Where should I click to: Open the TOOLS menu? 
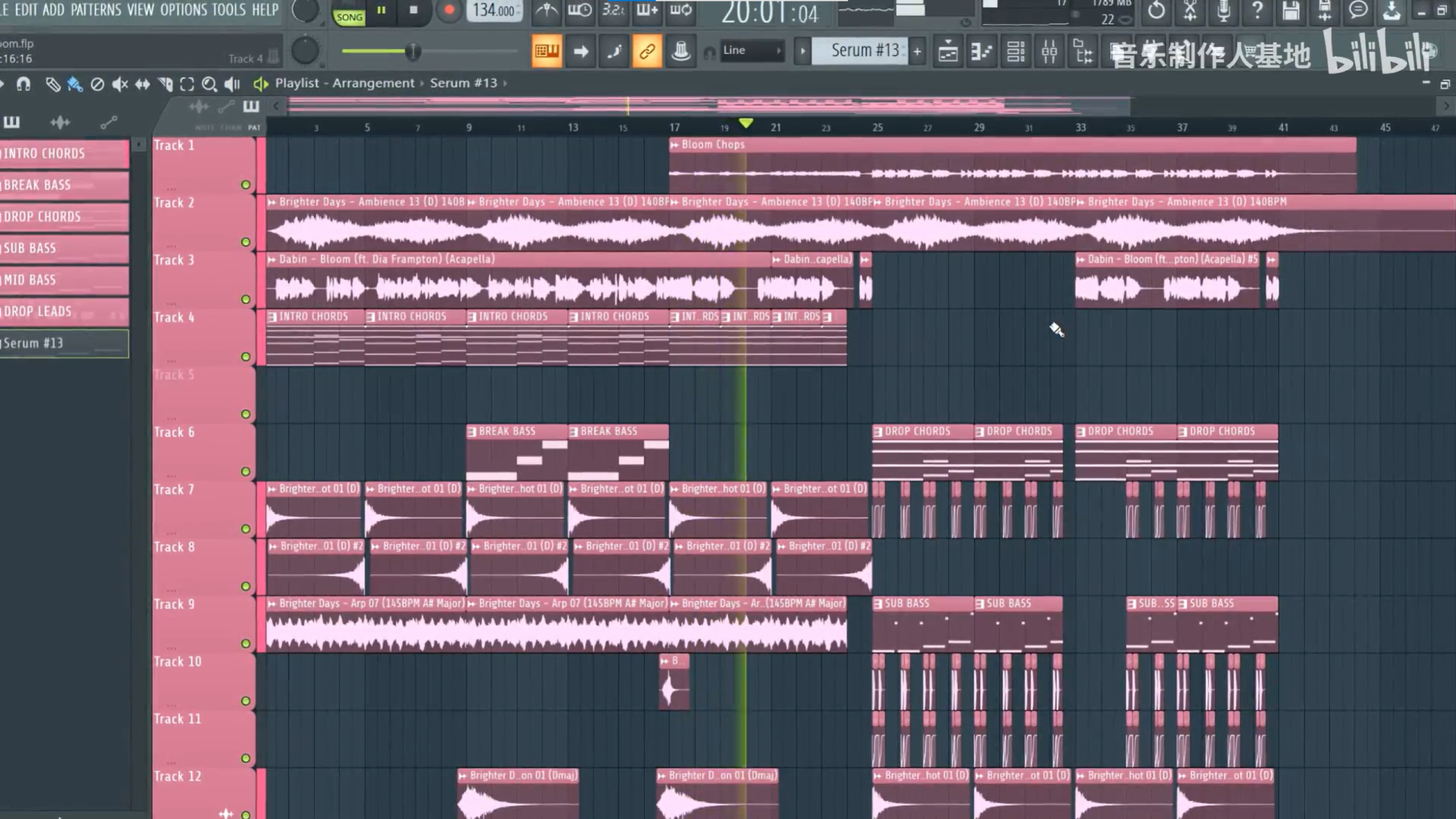click(x=229, y=10)
